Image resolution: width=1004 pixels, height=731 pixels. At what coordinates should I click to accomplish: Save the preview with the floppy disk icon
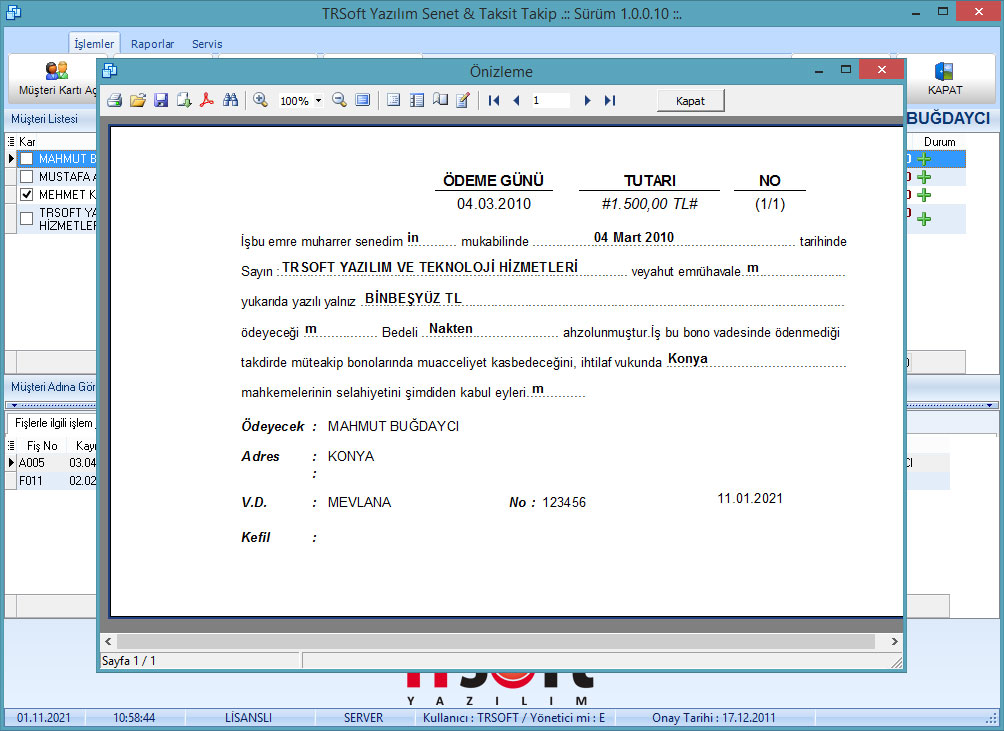pyautogui.click(x=161, y=100)
